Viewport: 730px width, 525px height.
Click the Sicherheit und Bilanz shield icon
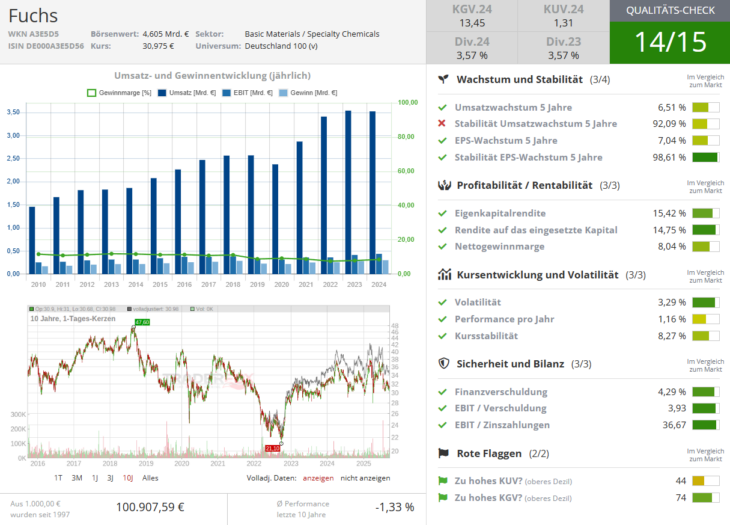(x=444, y=363)
